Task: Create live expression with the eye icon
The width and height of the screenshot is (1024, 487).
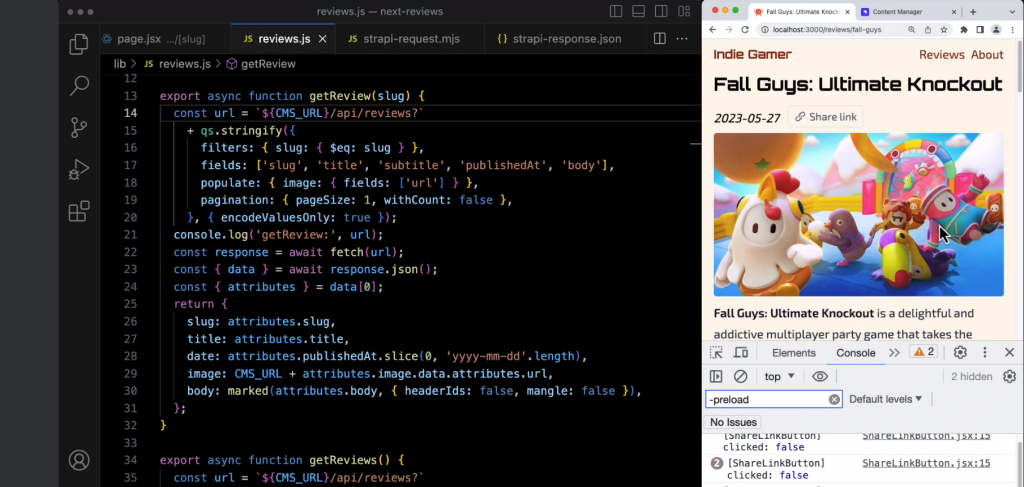Action: (820, 376)
